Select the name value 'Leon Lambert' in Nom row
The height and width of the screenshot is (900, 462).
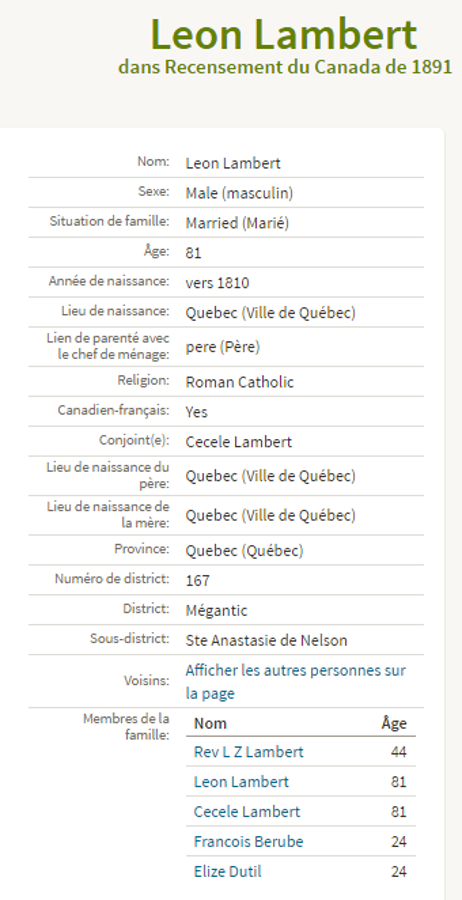click(x=233, y=163)
